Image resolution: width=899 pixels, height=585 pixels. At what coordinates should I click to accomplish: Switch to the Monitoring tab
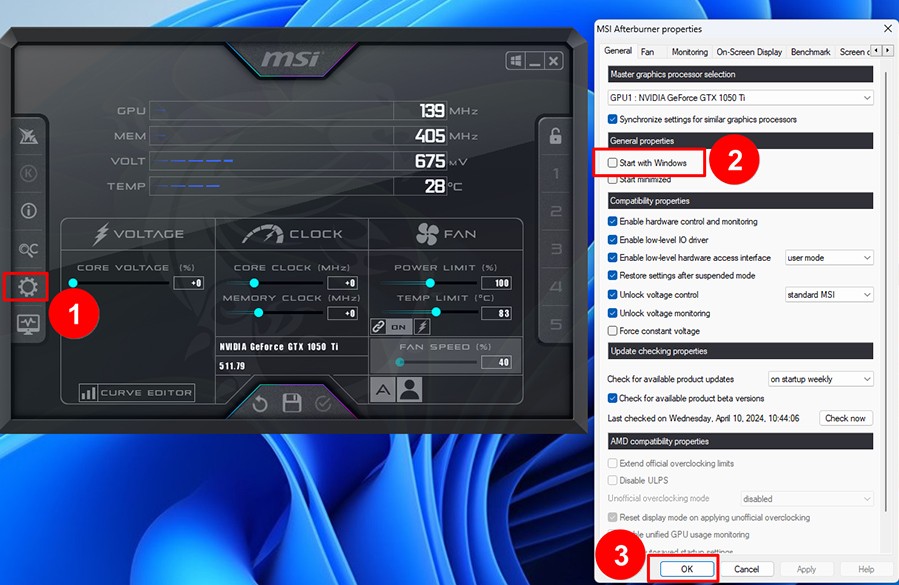689,52
